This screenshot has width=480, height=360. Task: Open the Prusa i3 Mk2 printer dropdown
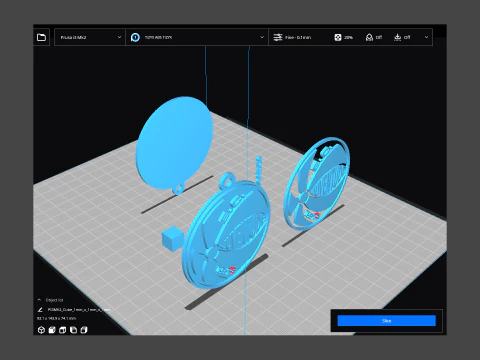pos(90,37)
